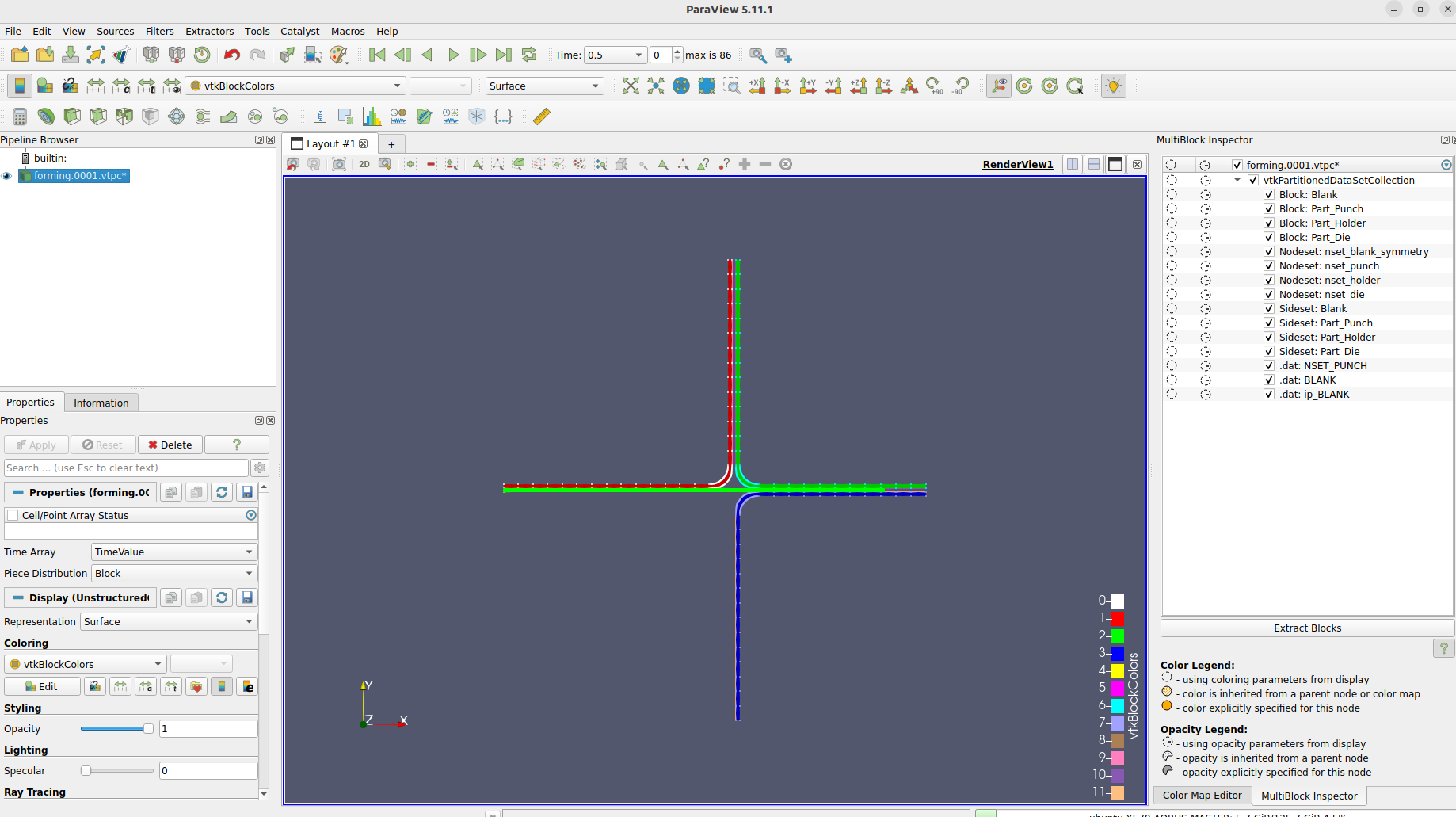Toggle visibility eye for forming.0001.vtpc
Image resolution: width=1456 pixels, height=817 pixels.
[7, 176]
